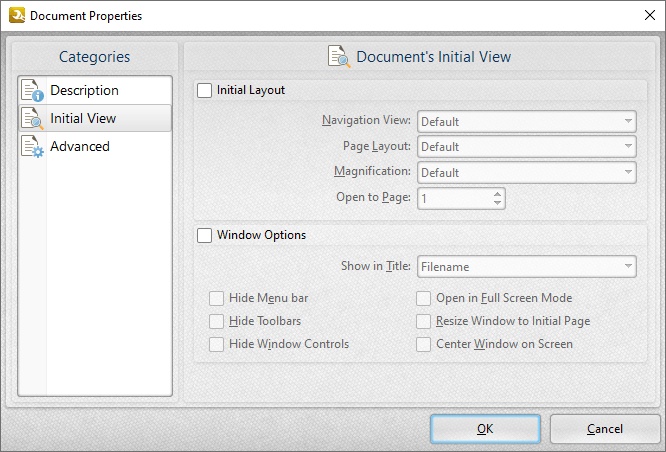Check Open in Full Screen Mode
666x452 pixels.
point(423,298)
